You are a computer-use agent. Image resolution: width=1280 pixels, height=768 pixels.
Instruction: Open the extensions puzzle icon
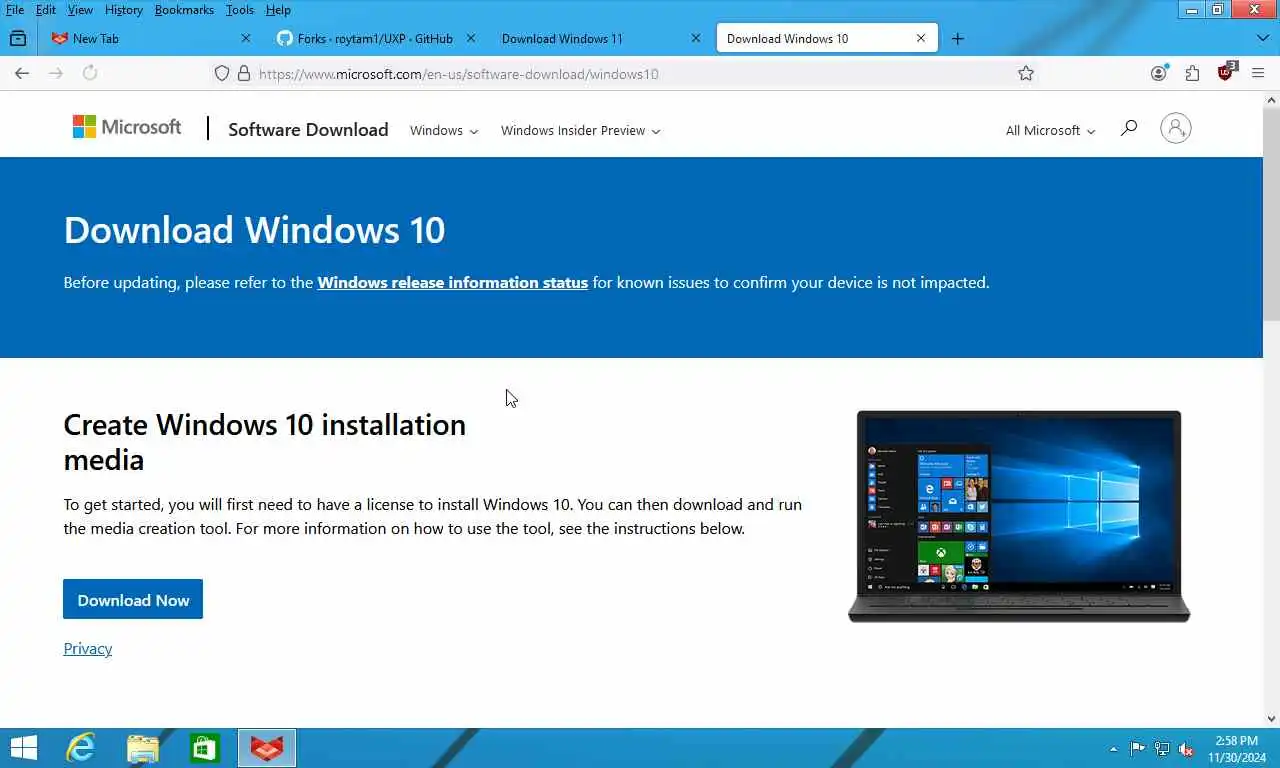[1192, 73]
